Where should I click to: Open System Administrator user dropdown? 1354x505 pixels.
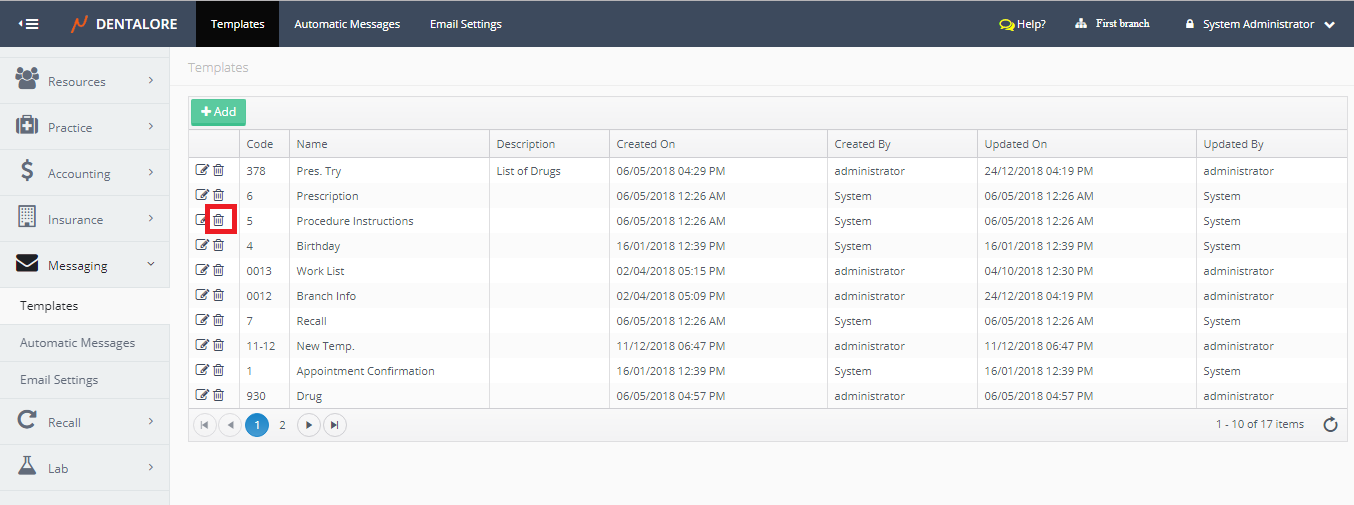point(1260,24)
